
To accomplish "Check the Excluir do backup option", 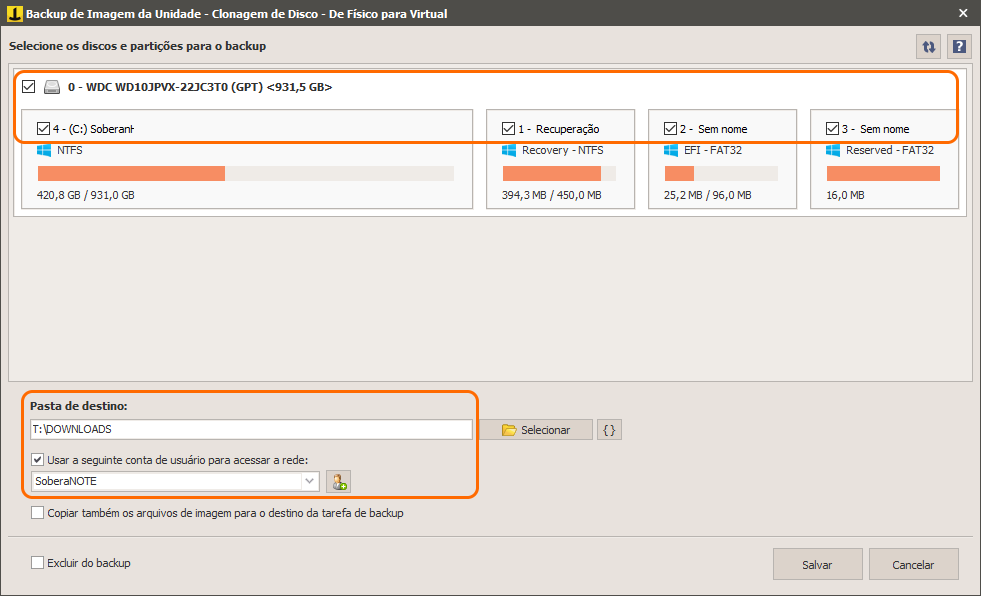I will (x=38, y=563).
